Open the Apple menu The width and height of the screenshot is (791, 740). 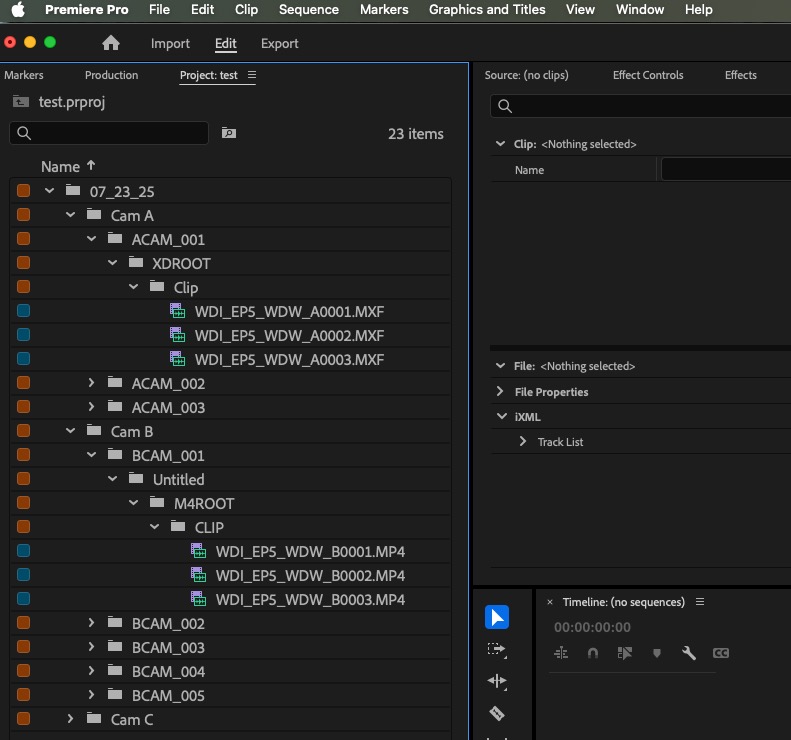click(x=18, y=10)
